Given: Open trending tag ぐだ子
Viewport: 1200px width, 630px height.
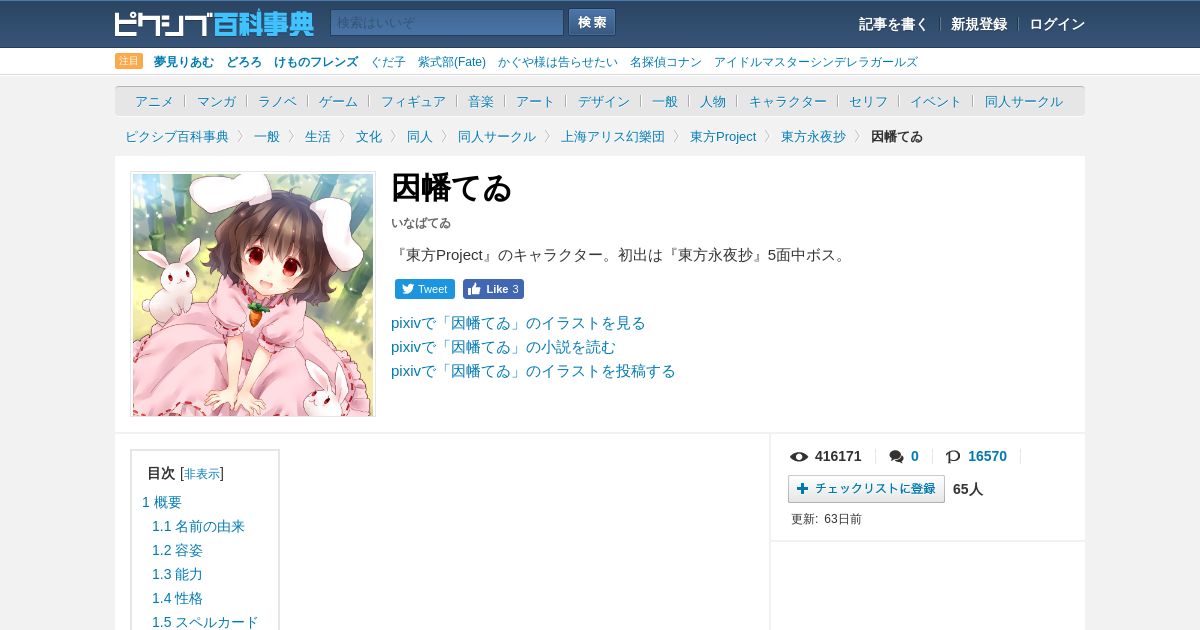Looking at the screenshot, I should pyautogui.click(x=388, y=62).
